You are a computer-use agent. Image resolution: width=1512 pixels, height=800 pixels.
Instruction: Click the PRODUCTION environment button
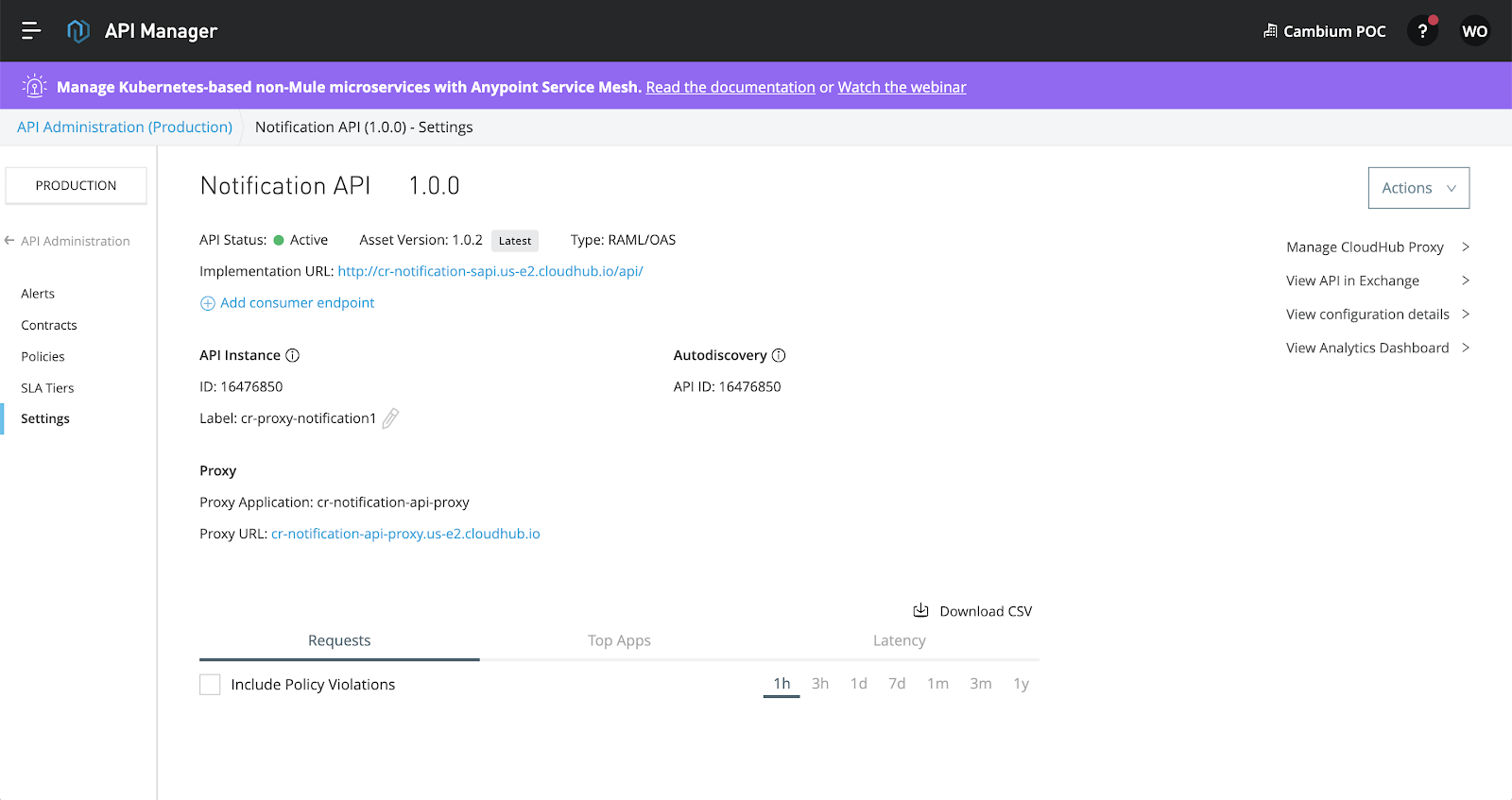pyautogui.click(x=77, y=186)
